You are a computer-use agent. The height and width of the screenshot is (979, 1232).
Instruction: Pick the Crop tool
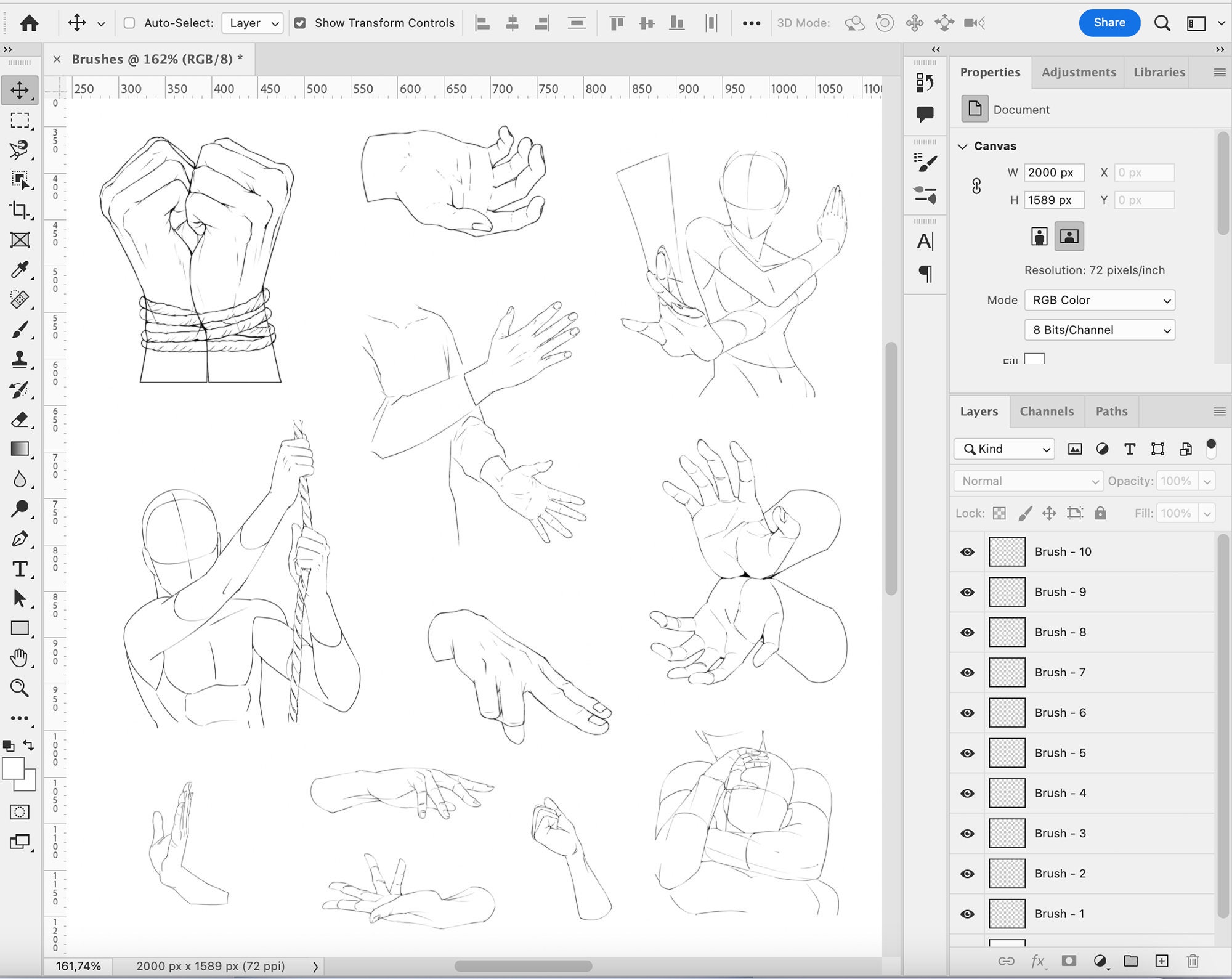point(20,209)
